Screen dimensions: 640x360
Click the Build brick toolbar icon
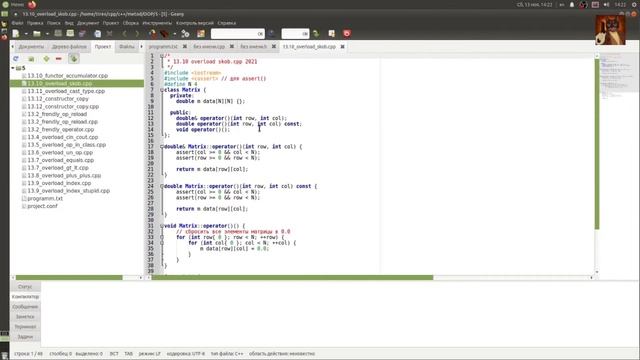coord(164,34)
